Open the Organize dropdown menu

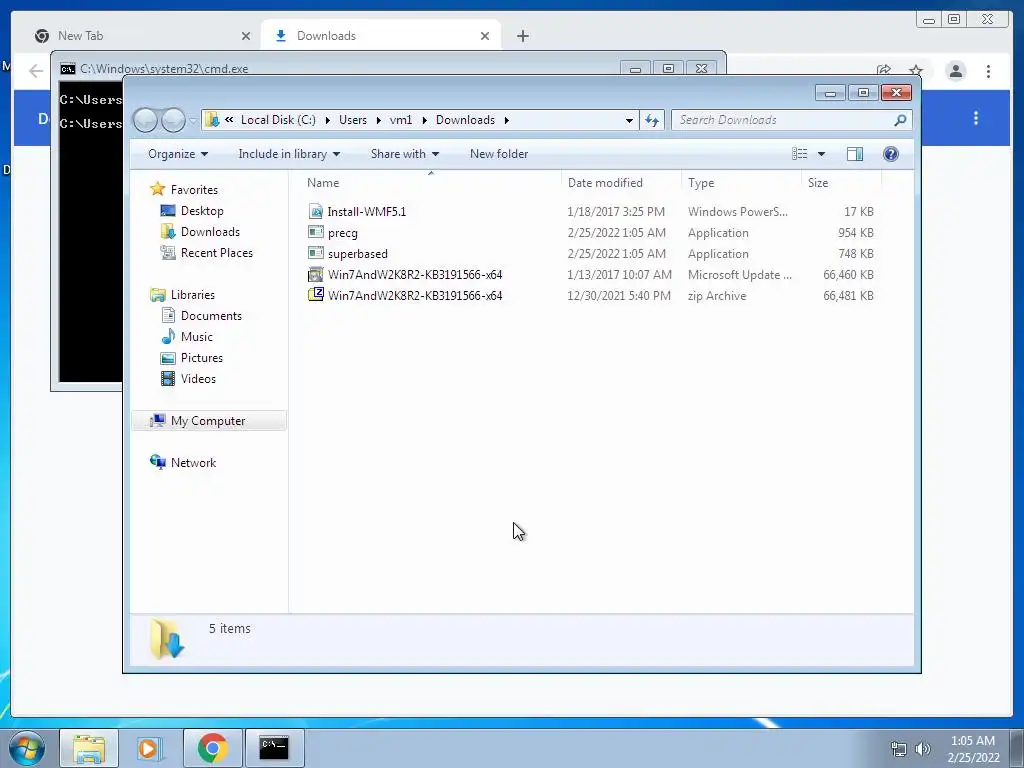coord(178,153)
